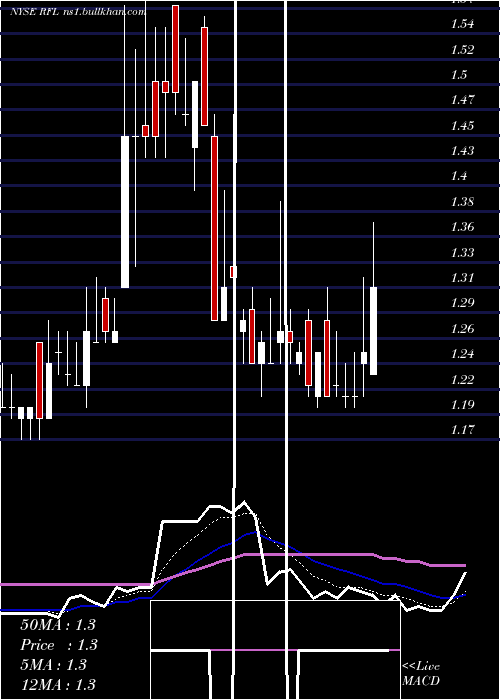Click the 1.33 price axis label
This screenshot has width=500, height=700.
(462, 252)
